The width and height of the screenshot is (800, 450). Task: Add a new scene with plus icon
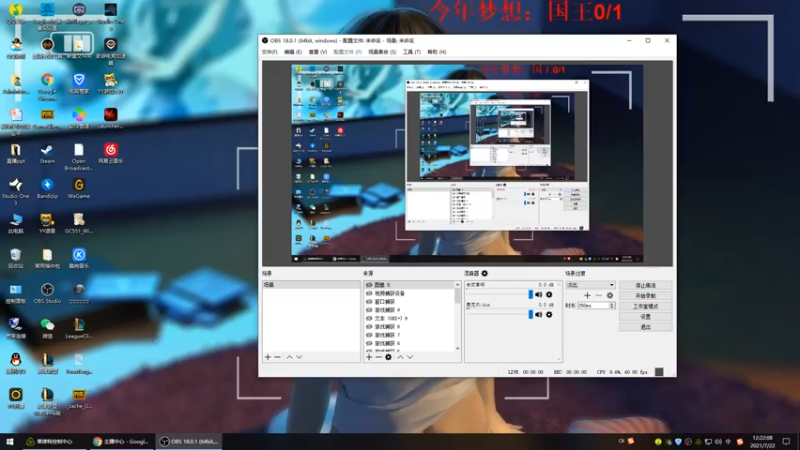268,357
